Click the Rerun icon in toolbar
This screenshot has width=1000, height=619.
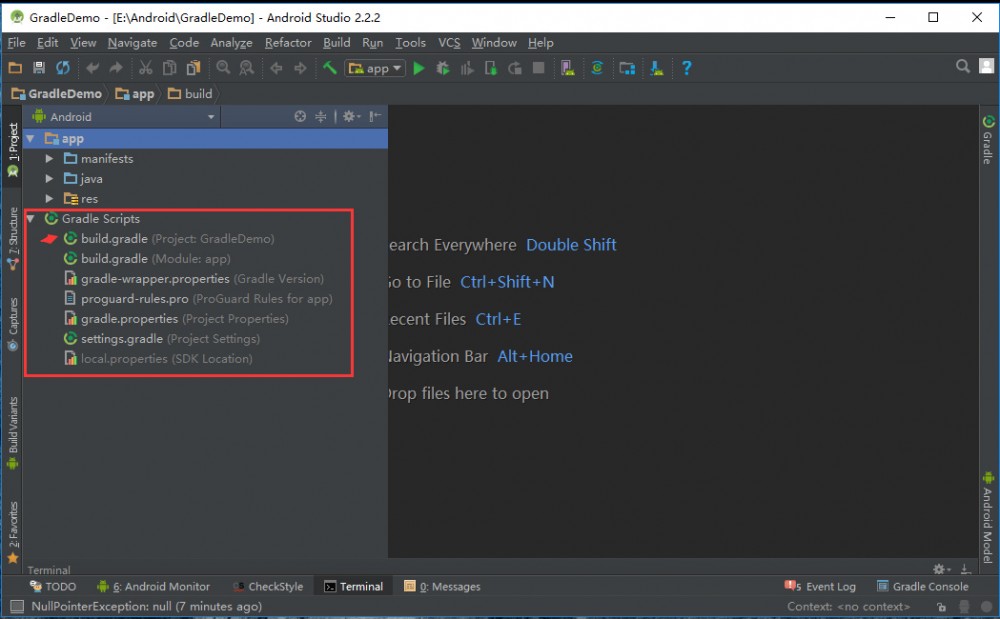pyautogui.click(x=515, y=68)
